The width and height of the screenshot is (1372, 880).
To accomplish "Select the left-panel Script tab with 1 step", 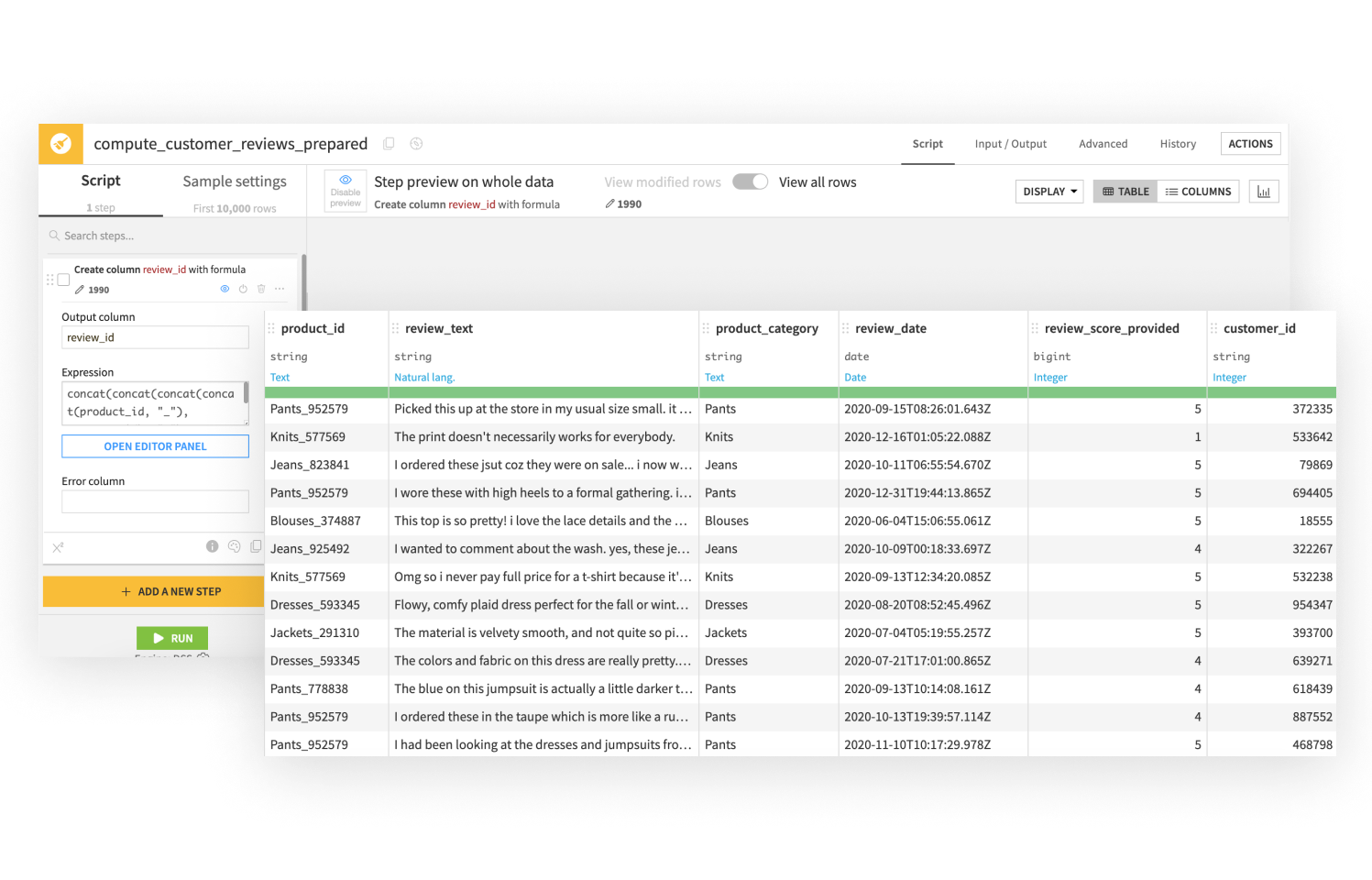I will click(x=101, y=192).
